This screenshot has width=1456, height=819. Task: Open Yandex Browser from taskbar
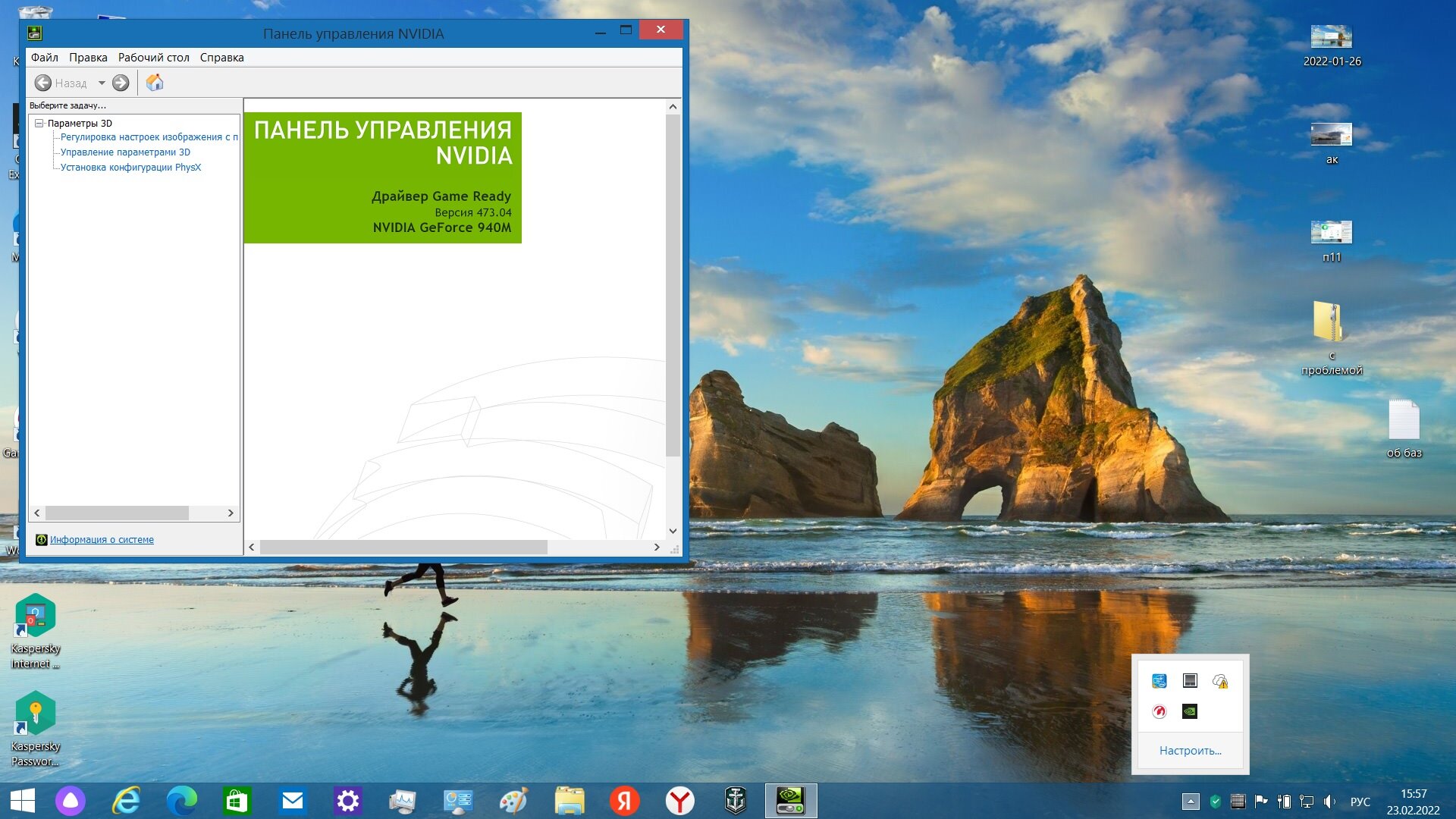679,801
